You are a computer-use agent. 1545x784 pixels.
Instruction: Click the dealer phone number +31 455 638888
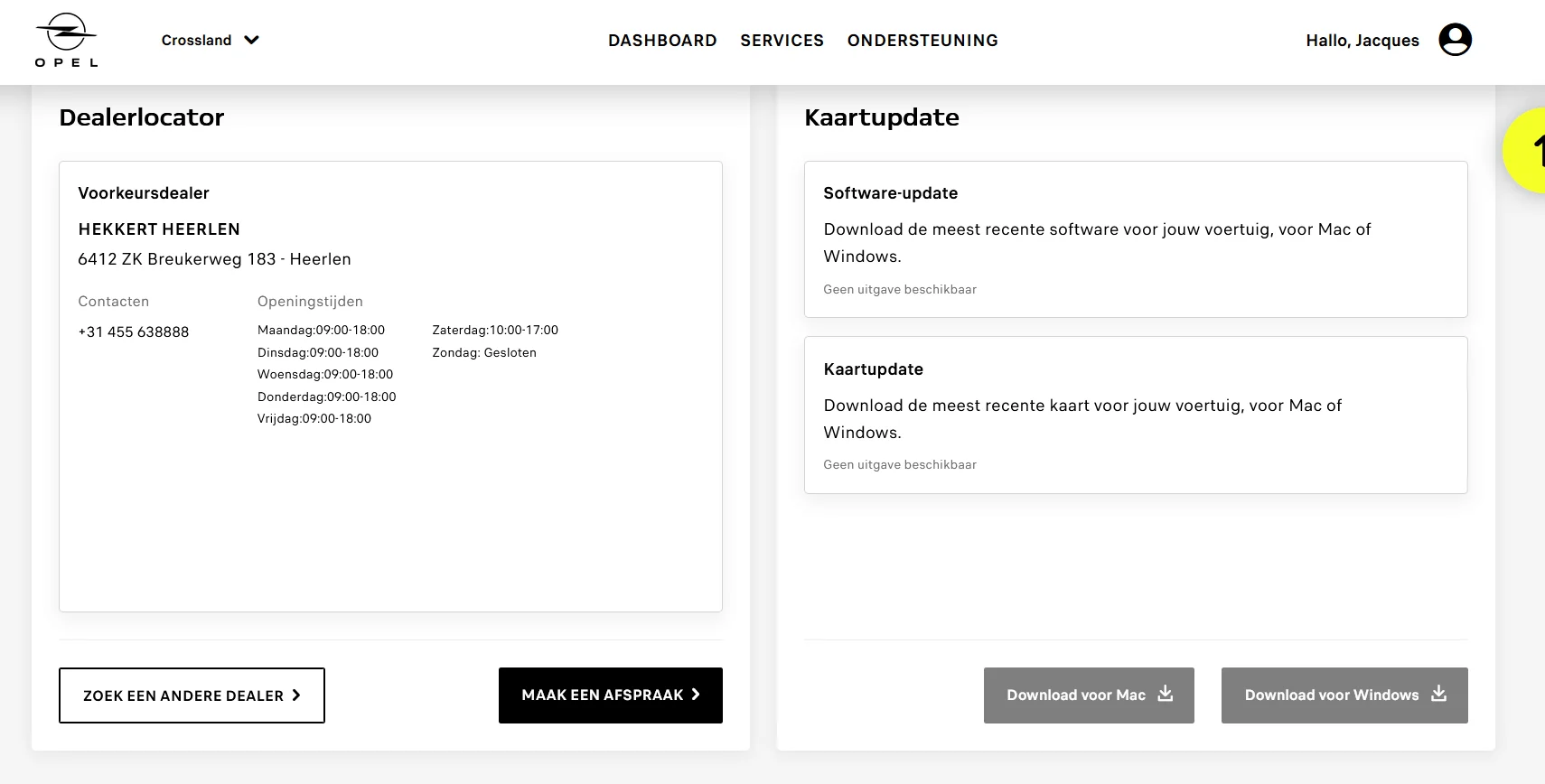coord(134,332)
